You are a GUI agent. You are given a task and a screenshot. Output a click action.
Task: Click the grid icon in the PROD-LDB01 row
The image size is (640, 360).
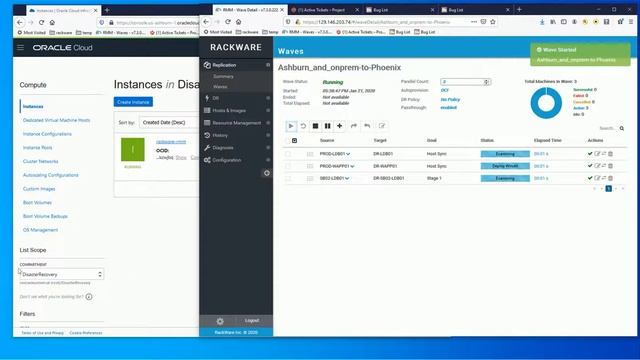click(310, 154)
